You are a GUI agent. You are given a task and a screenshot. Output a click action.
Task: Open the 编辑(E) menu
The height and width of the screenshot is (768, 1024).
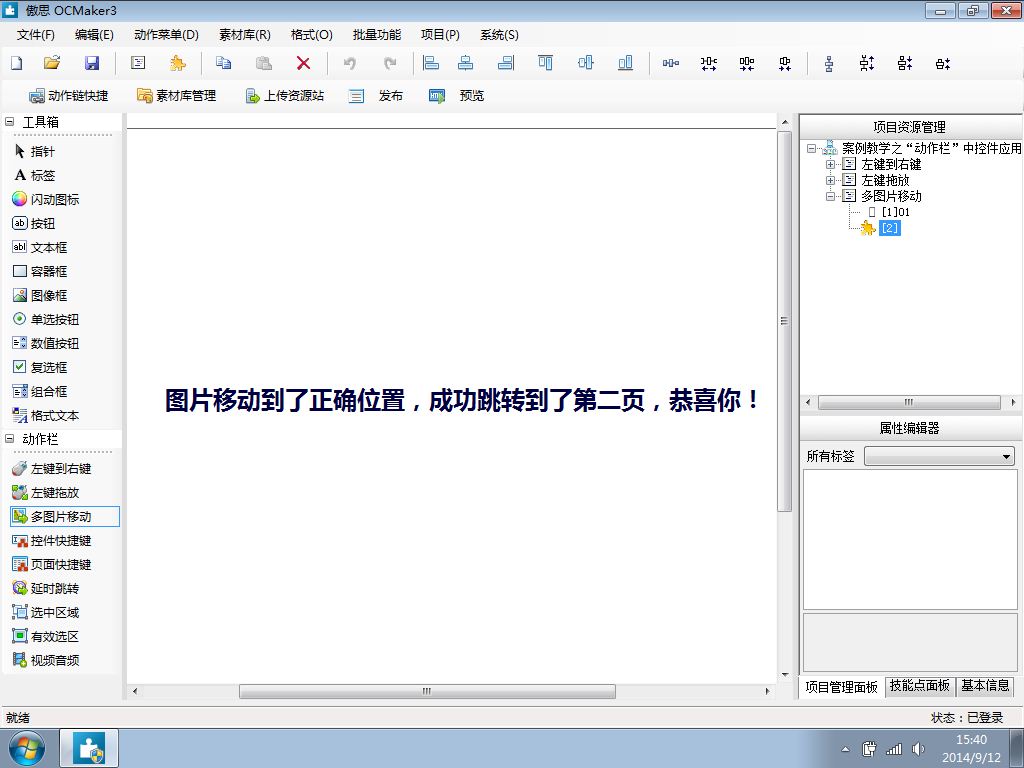tap(94, 35)
